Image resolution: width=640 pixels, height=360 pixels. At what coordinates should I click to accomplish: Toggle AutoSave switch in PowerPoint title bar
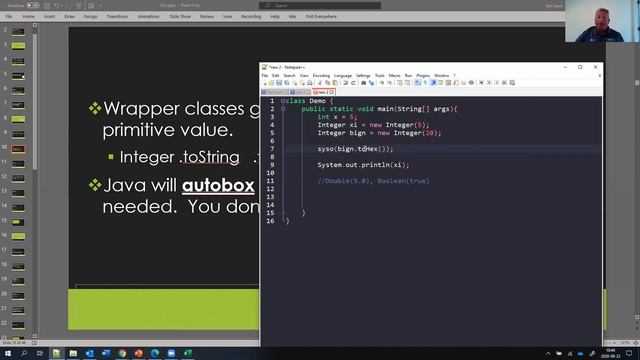33,5
